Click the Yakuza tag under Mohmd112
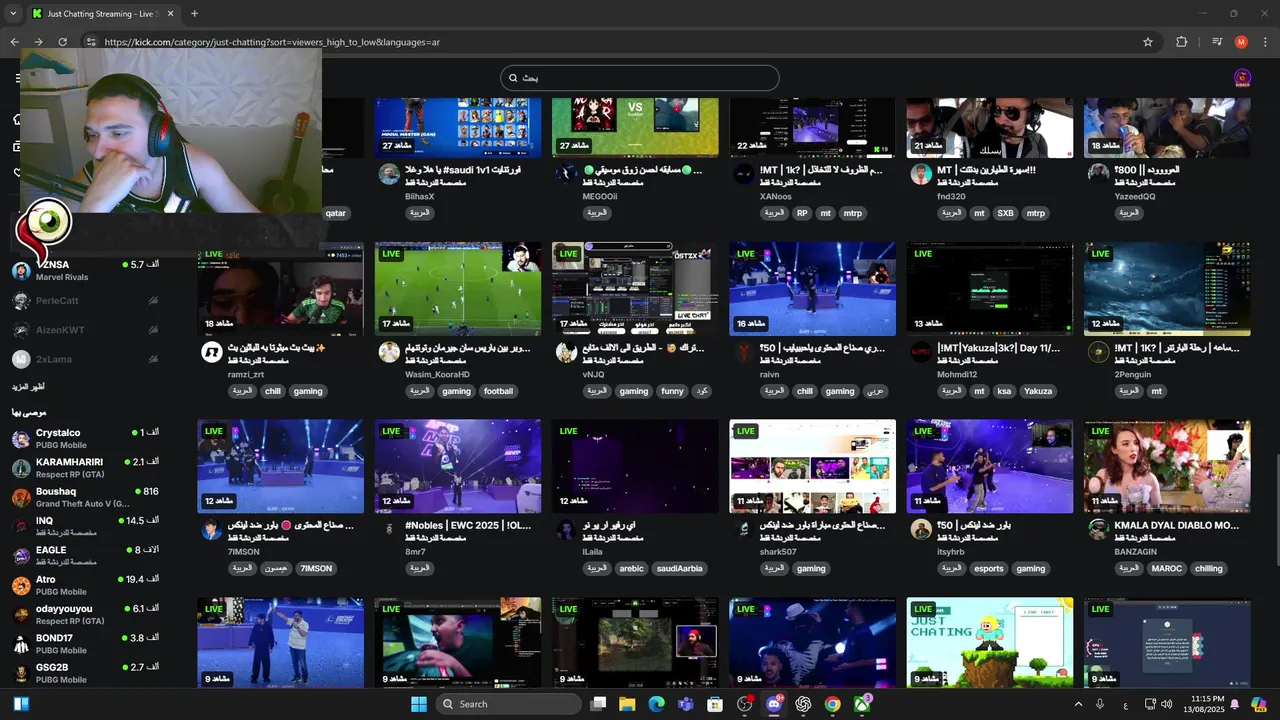This screenshot has height=720, width=1280. click(1038, 391)
